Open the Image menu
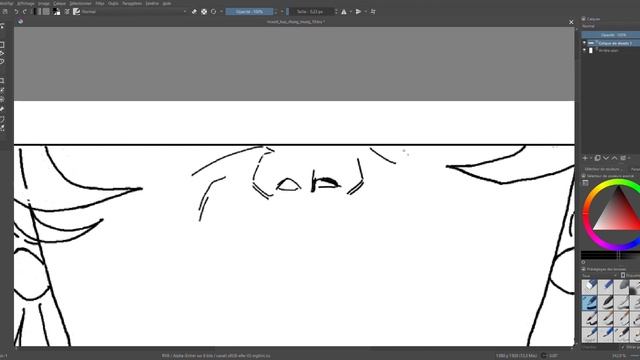Screen dimensions: 640x360 pyautogui.click(x=44, y=3)
